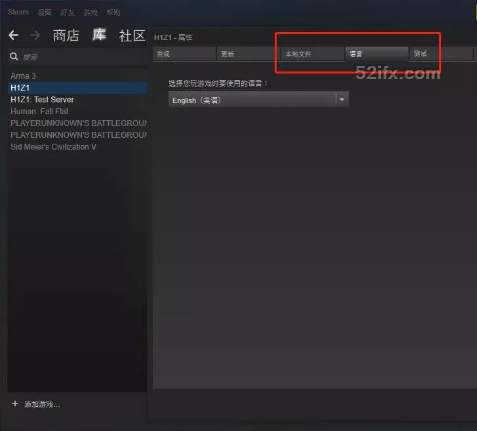This screenshot has width=477, height=431.
Task: Switch to the 本地文件 tab
Action: pyautogui.click(x=313, y=54)
